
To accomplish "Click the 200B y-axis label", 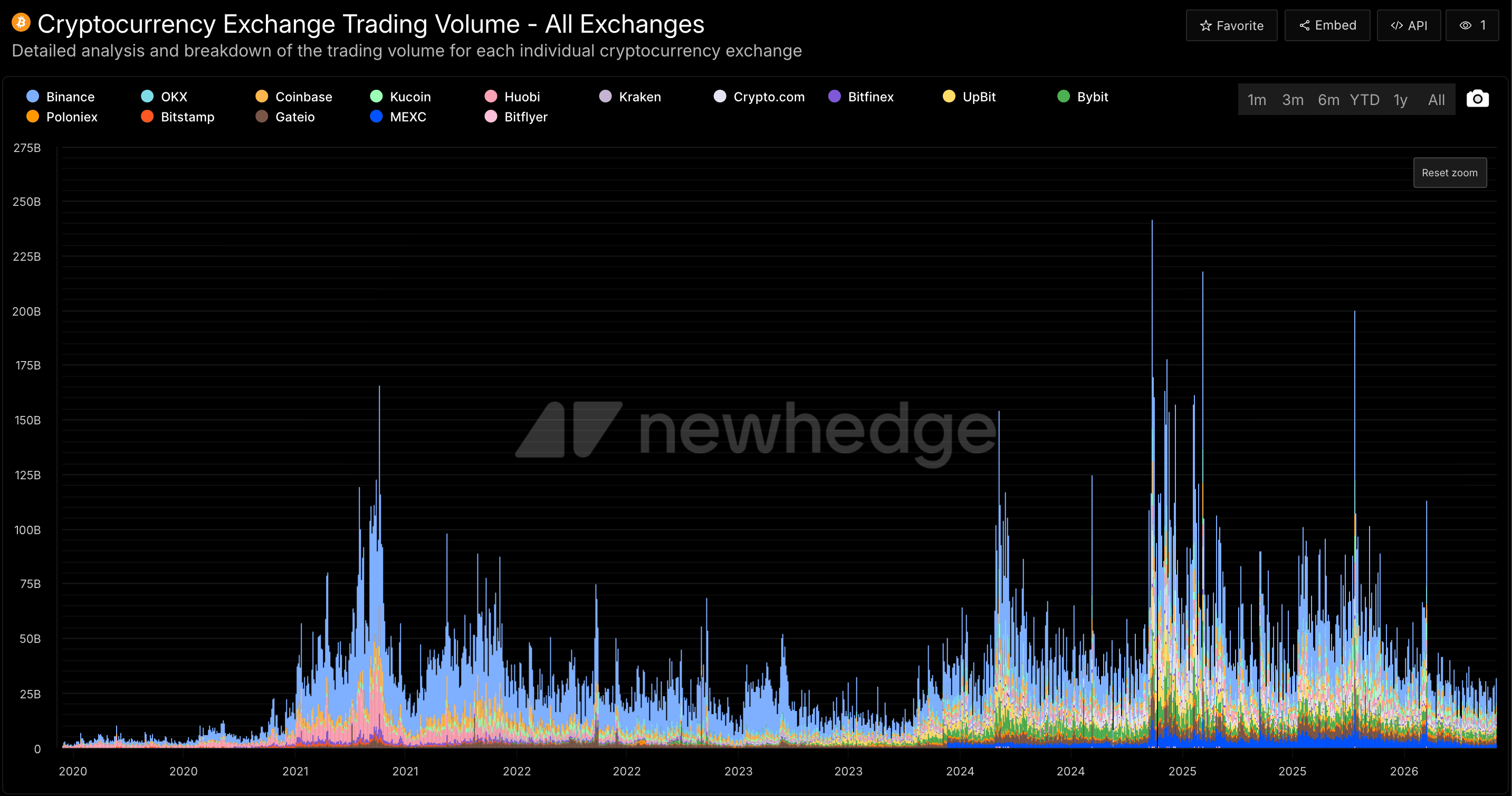I will pyautogui.click(x=27, y=311).
